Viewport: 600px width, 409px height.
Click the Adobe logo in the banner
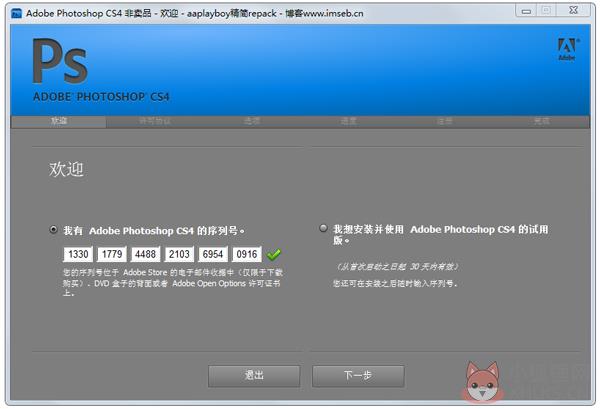point(567,49)
